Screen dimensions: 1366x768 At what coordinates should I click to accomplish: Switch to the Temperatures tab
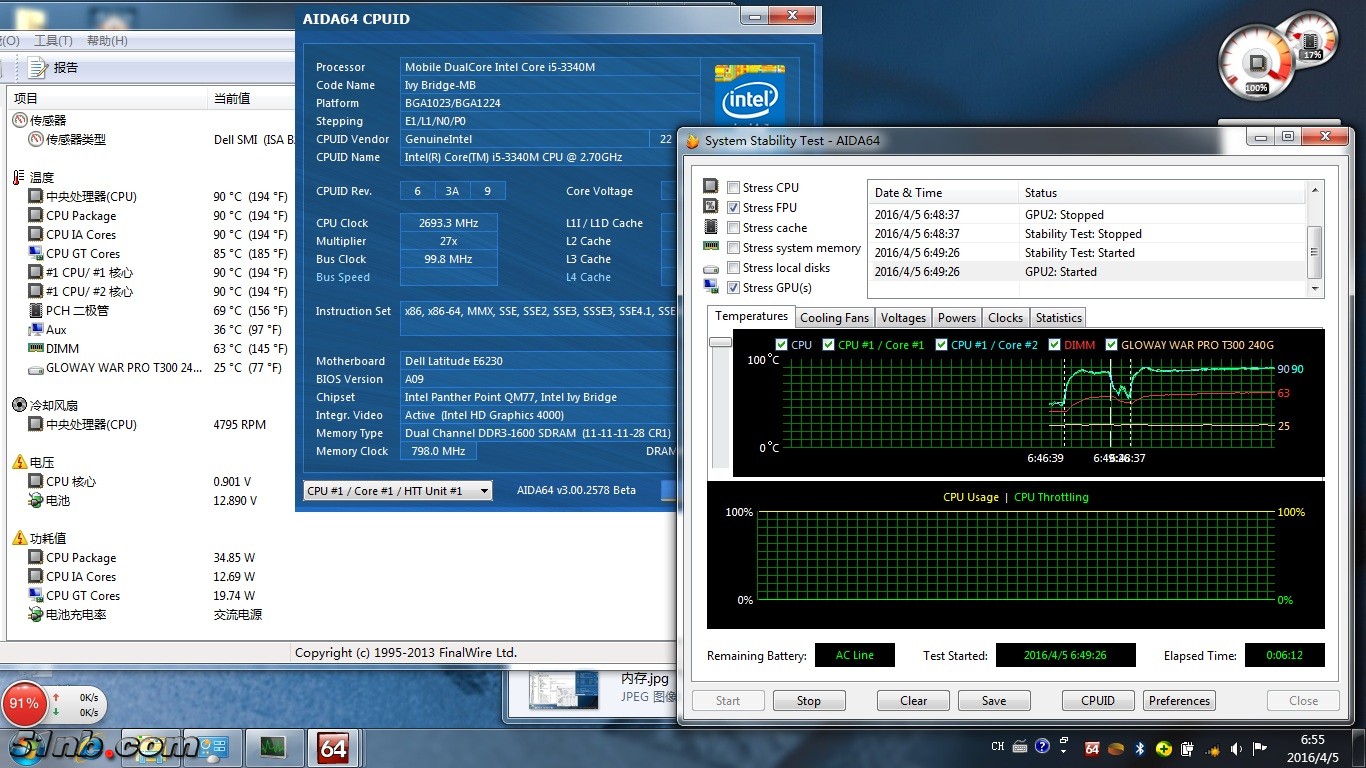tap(751, 316)
